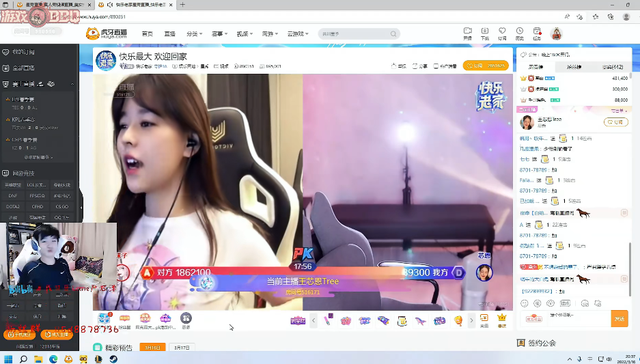Select the 直播 menu item
The height and width of the screenshot is (364, 640).
click(x=170, y=34)
